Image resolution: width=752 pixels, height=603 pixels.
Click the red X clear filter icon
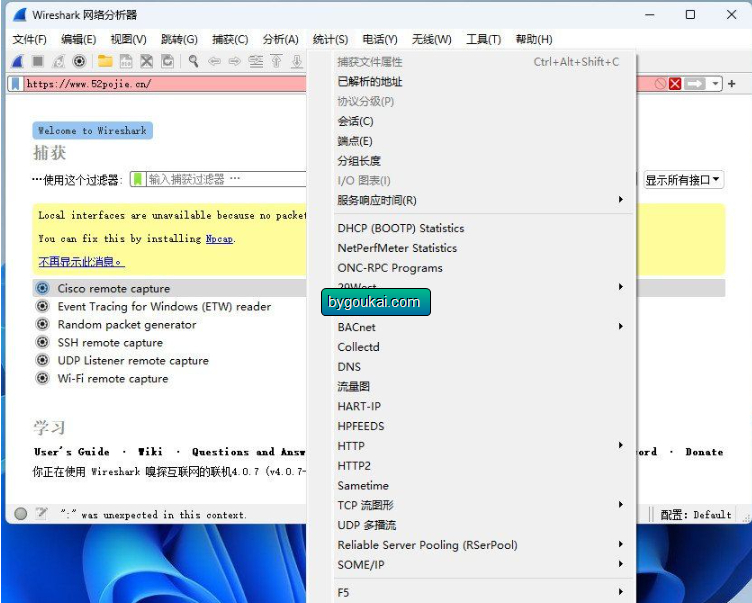675,84
